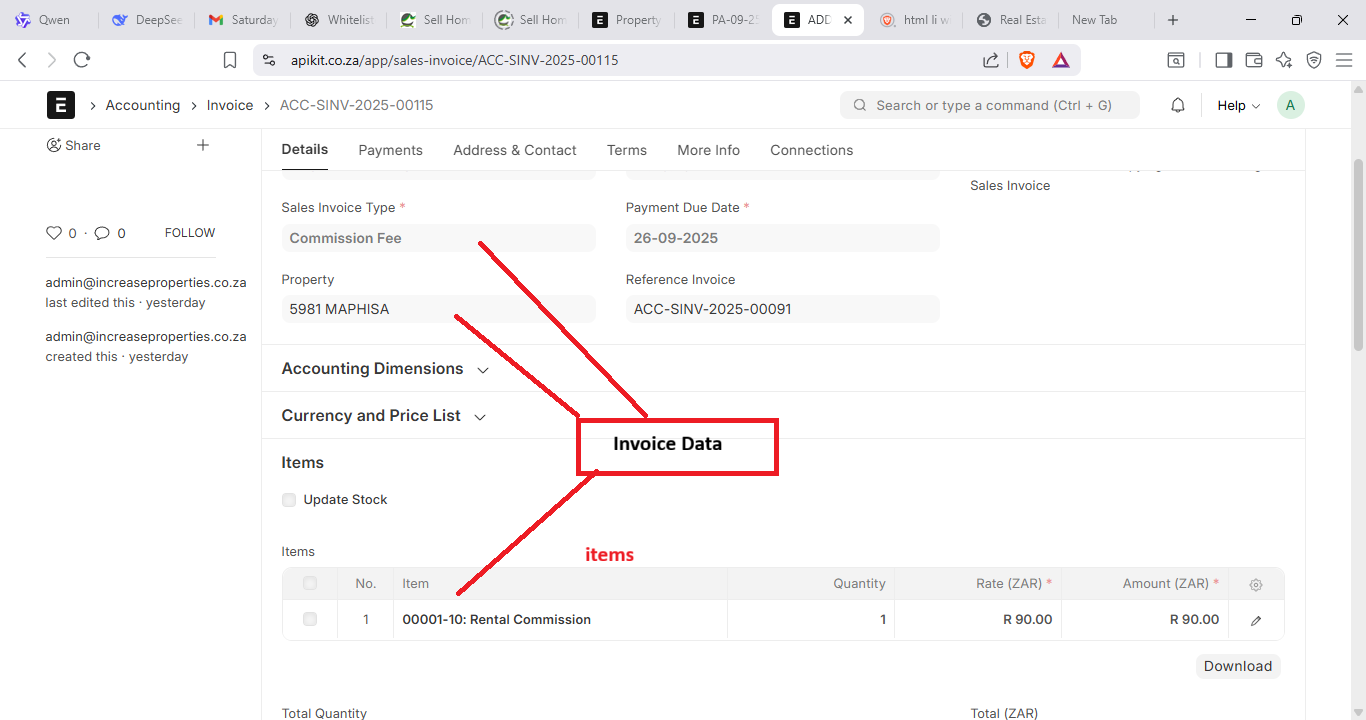Viewport: 1366px width, 720px height.
Task: Click the heart like icon
Action: pyautogui.click(x=54, y=233)
